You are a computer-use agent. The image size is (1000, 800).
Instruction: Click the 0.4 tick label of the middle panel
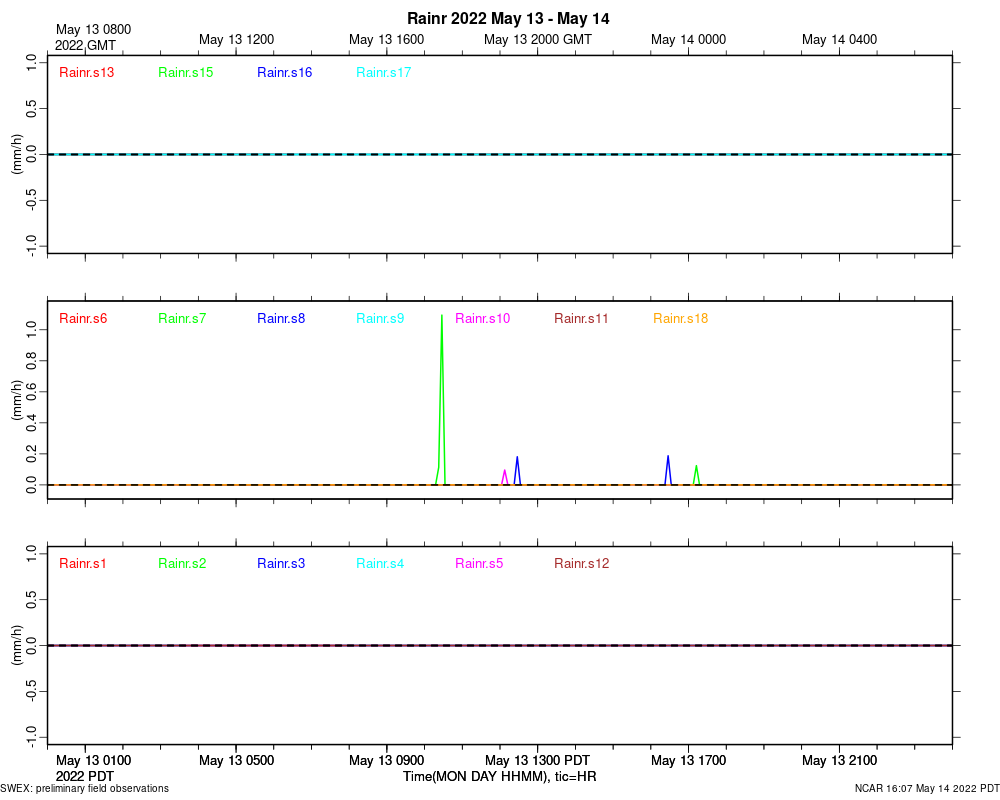point(32,422)
